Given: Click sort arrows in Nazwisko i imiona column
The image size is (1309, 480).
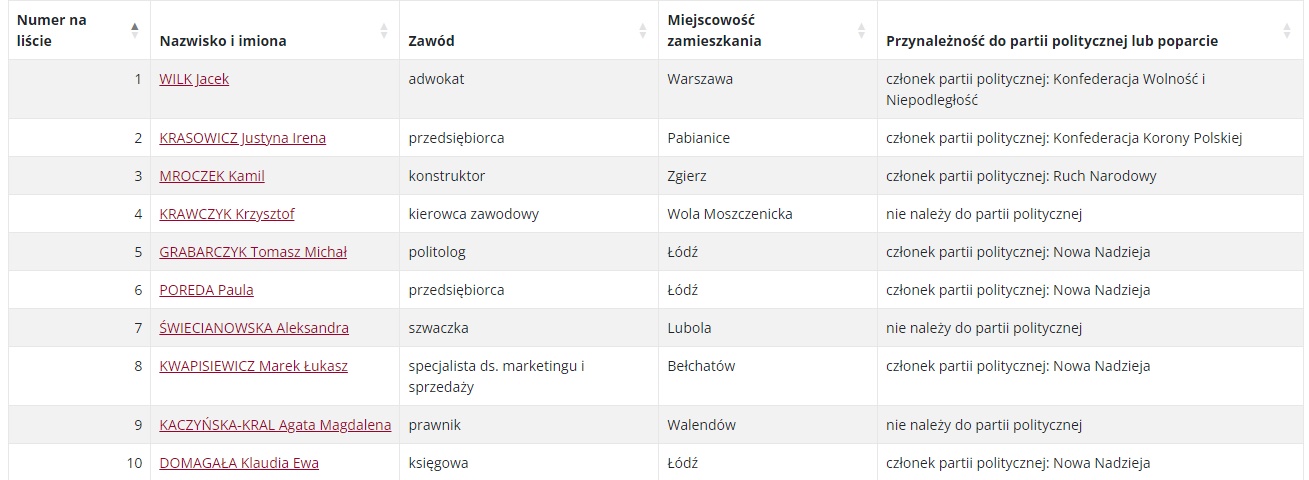Looking at the screenshot, I should point(384,31).
